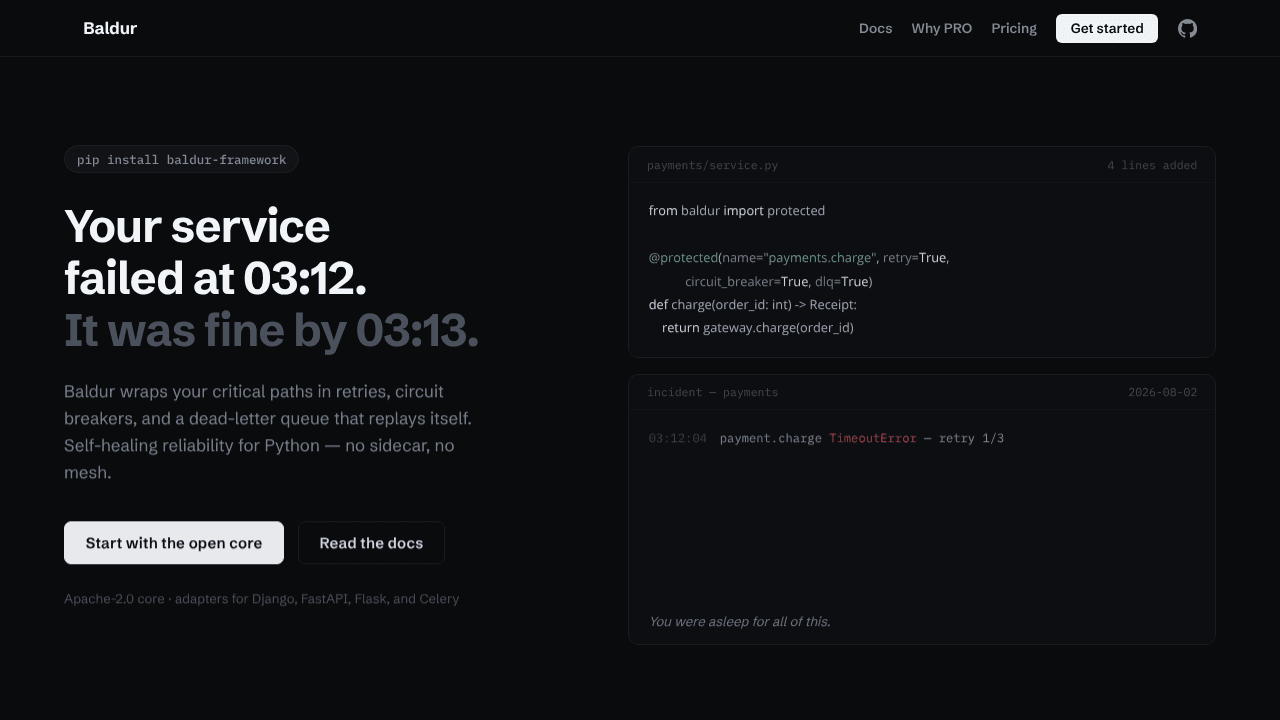Click the Apache-2.0 core adapters note

261,599
